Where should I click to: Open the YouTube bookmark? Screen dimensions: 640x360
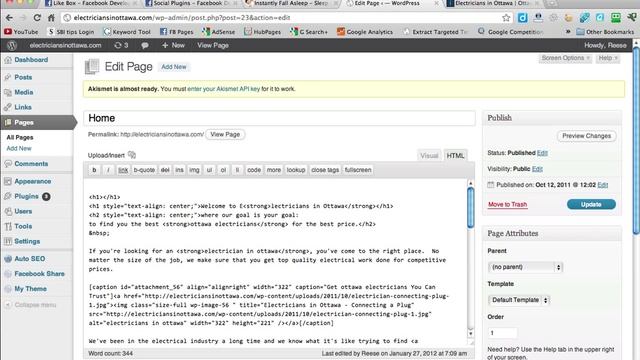[x=21, y=31]
